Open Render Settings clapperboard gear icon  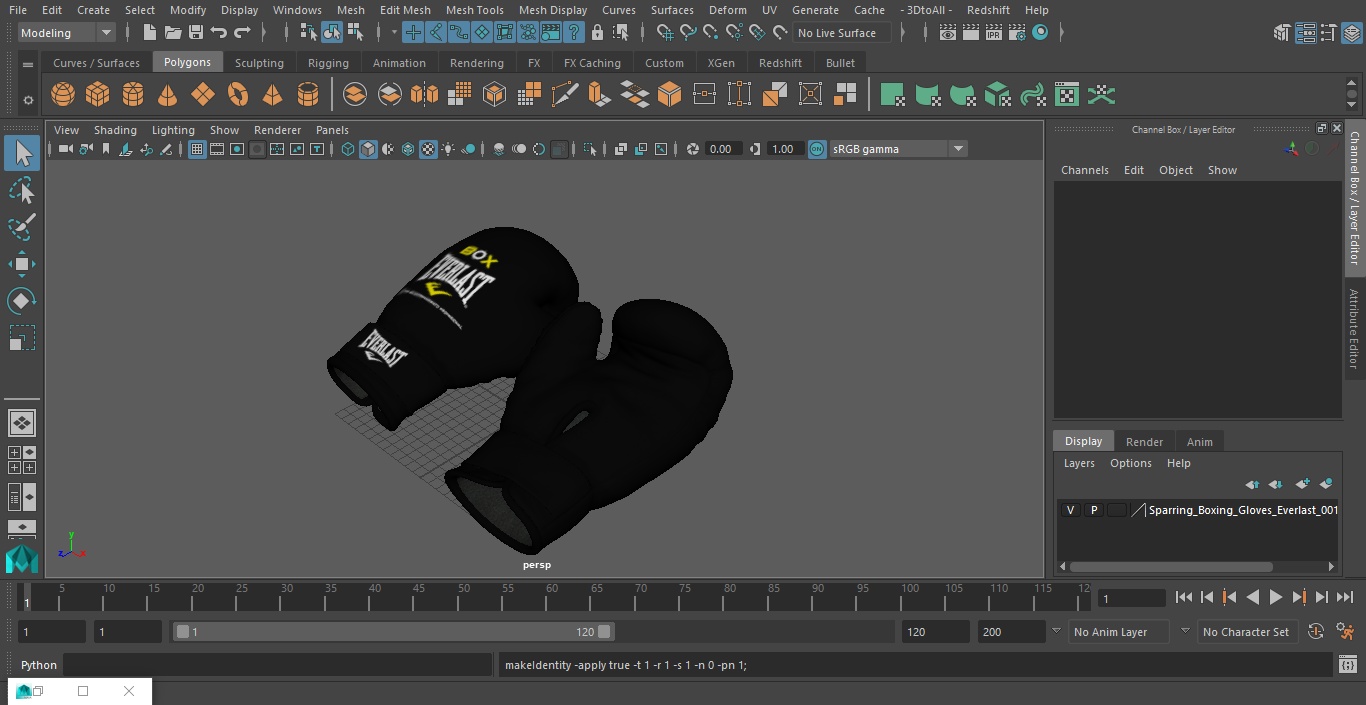tap(1017, 33)
